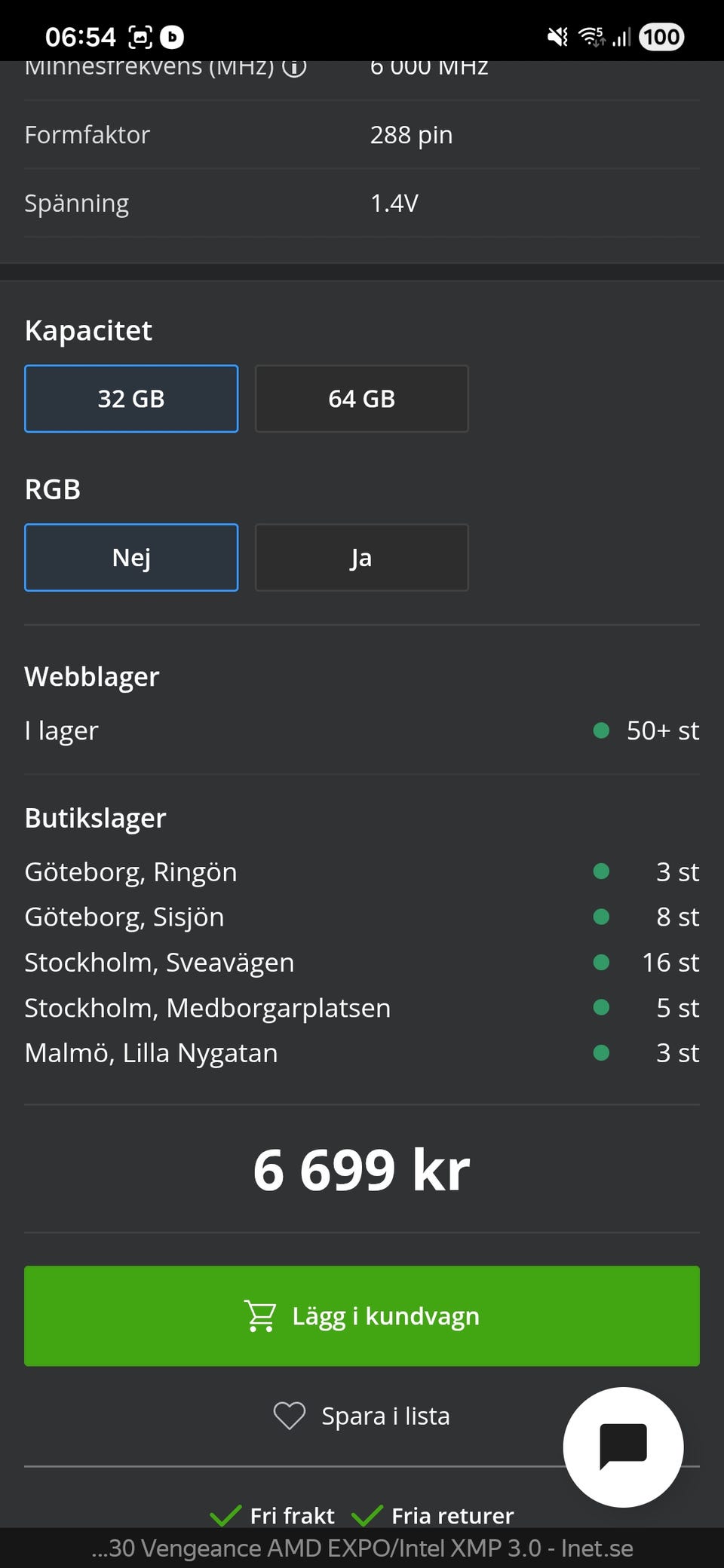Tap the muted sound status icon
This screenshot has height=1568, width=724.
click(557, 36)
